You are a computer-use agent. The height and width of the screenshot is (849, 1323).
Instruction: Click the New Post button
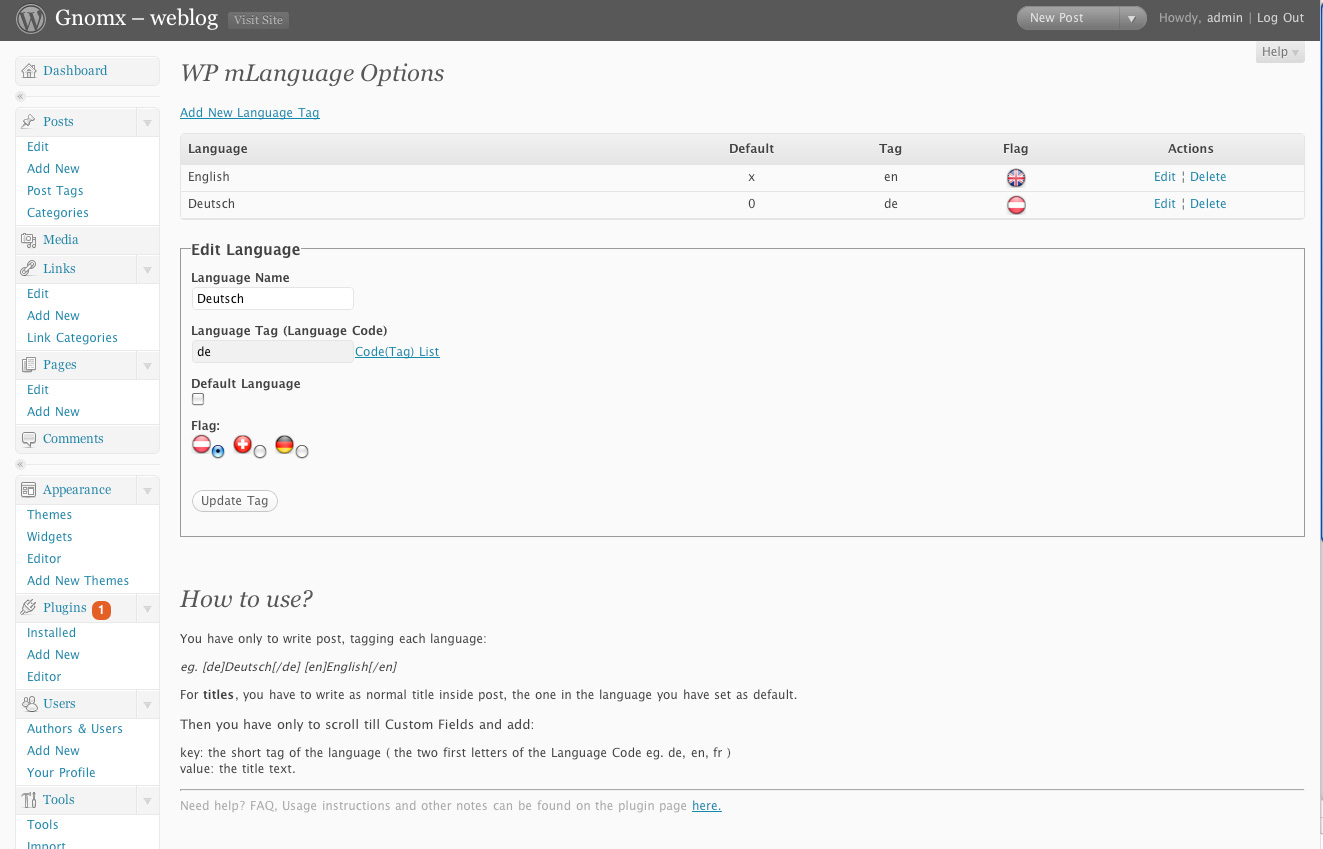coord(1068,18)
